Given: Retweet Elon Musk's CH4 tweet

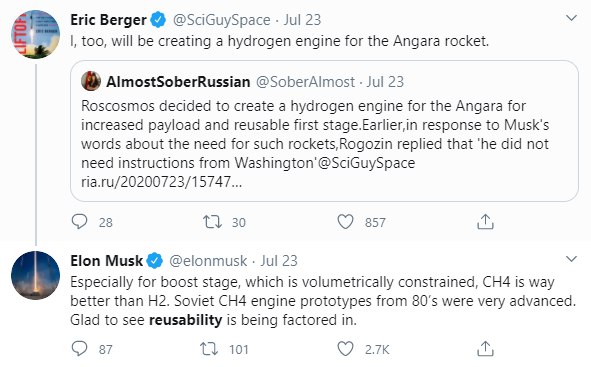Looking at the screenshot, I should coord(209,349).
